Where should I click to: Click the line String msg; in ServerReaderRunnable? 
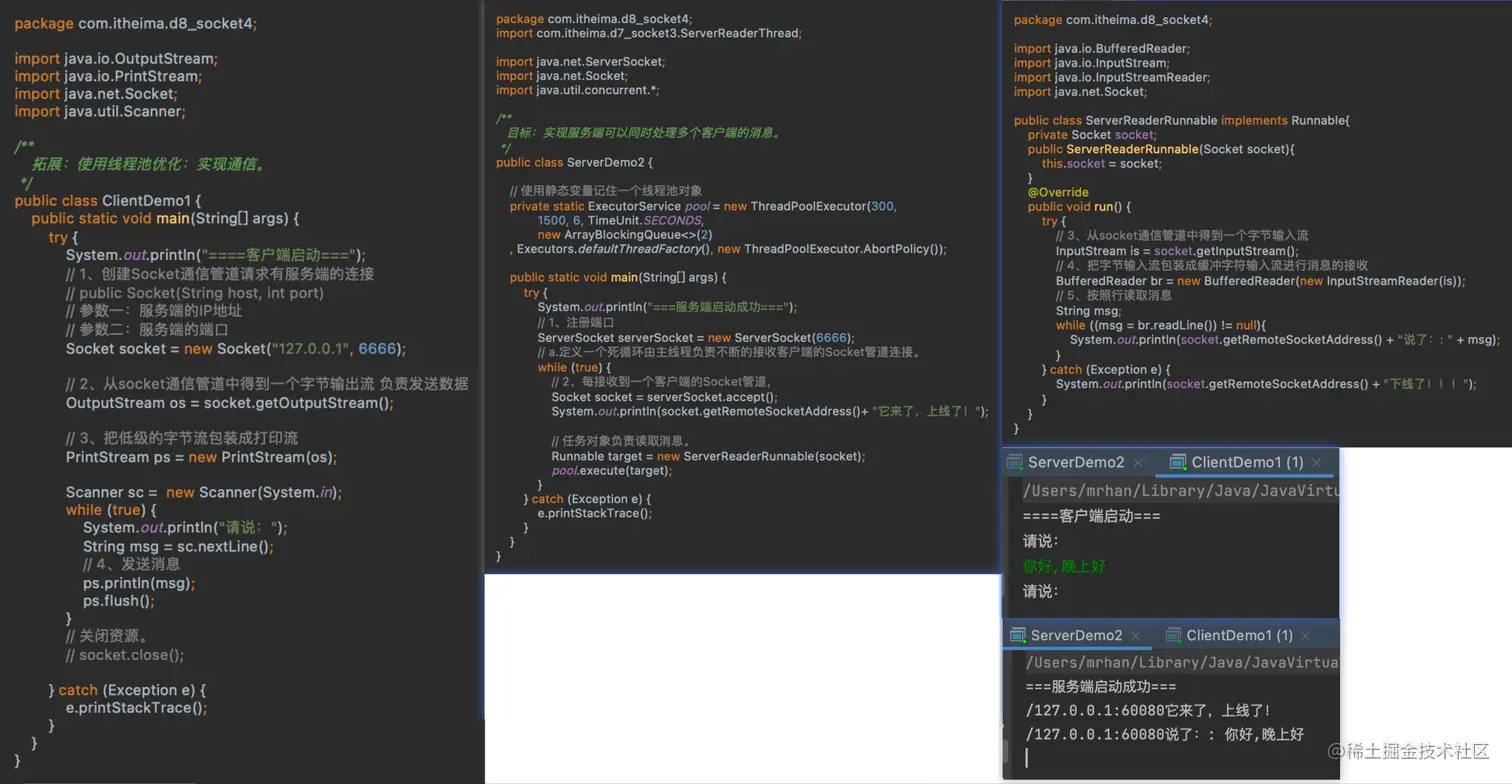coord(1088,311)
